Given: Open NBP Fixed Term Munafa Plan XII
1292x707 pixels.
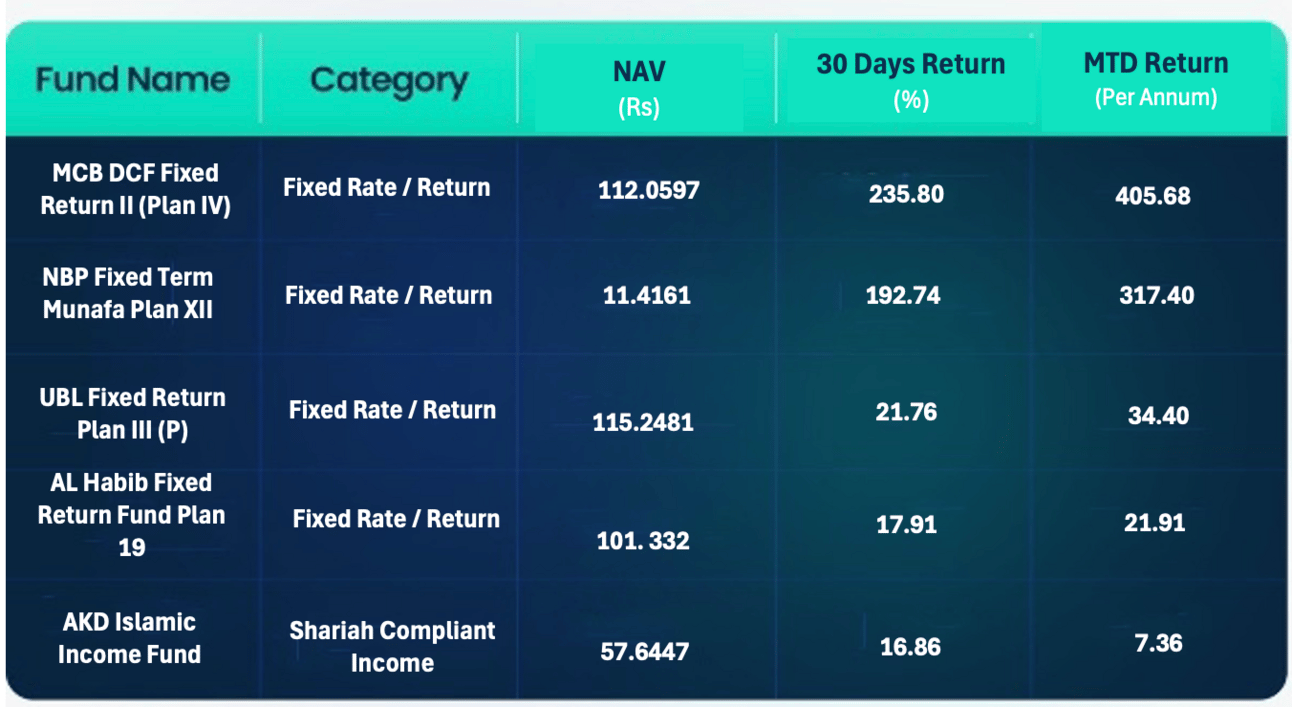Looking at the screenshot, I should [x=128, y=293].
